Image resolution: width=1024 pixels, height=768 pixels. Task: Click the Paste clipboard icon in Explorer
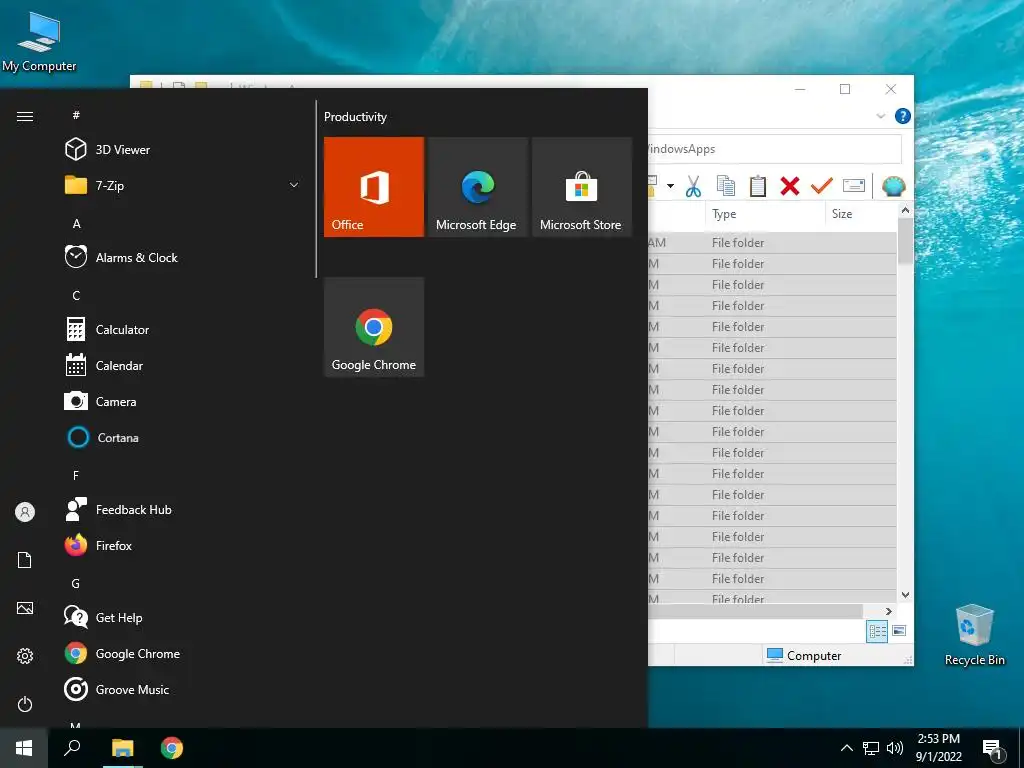(x=758, y=186)
